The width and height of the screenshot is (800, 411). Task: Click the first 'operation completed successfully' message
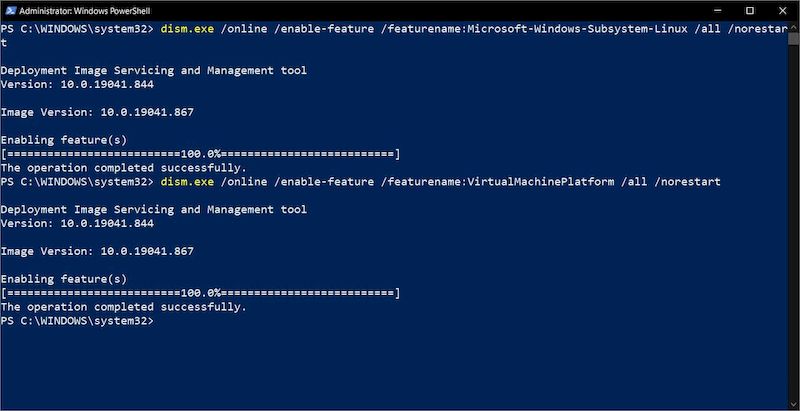point(123,168)
